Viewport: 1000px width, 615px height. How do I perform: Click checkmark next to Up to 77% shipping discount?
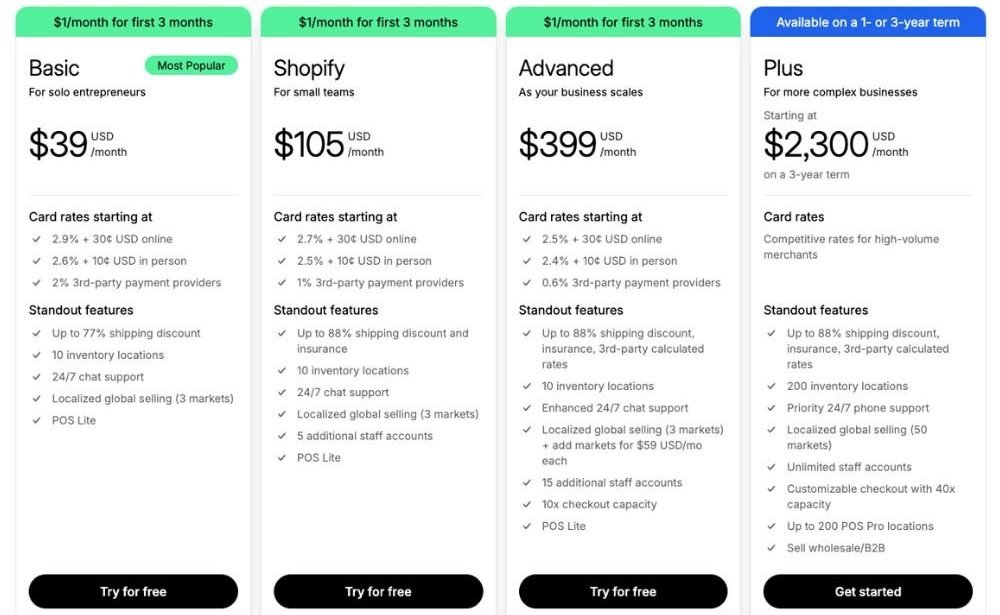[36, 333]
